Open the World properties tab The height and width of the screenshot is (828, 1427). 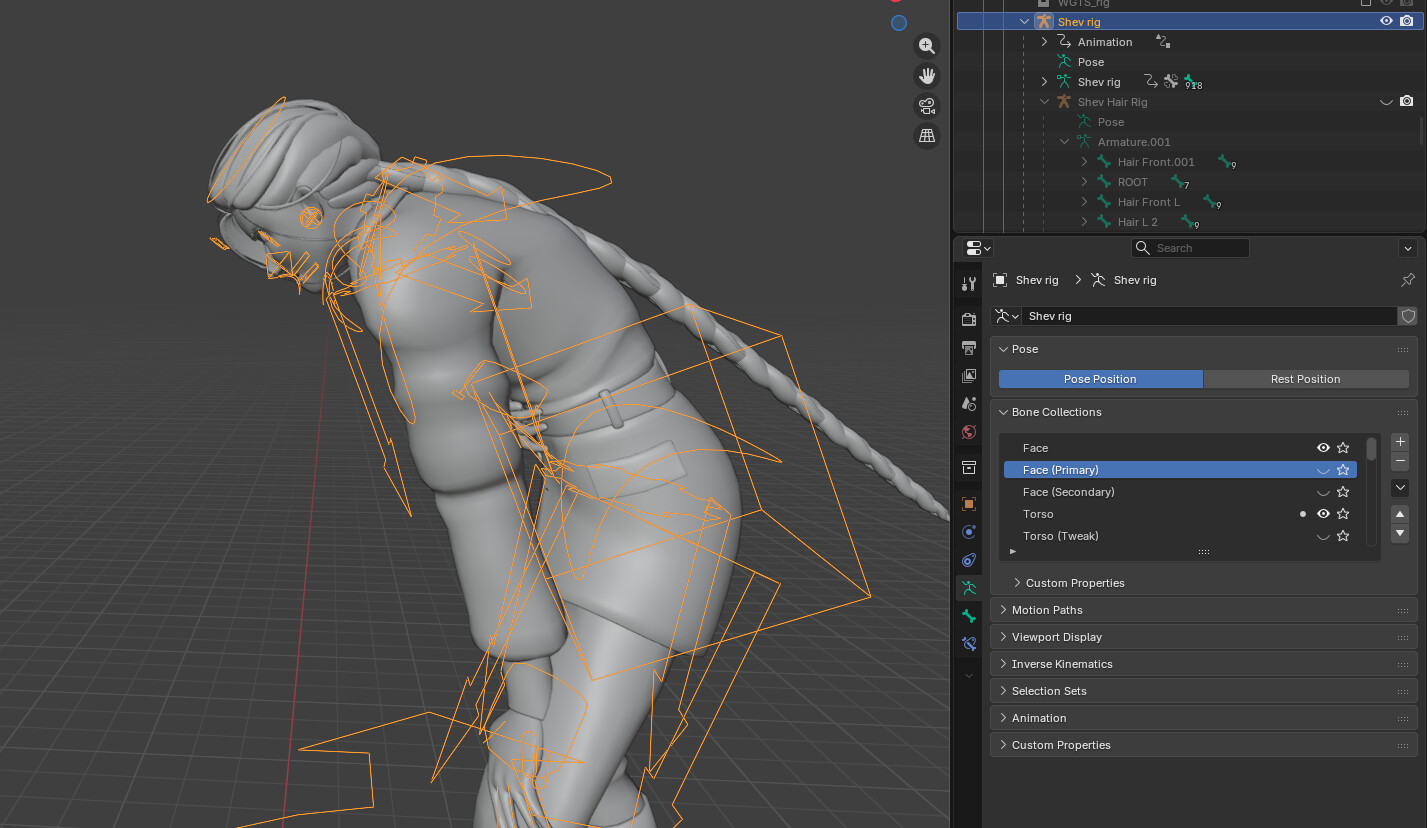[x=968, y=432]
